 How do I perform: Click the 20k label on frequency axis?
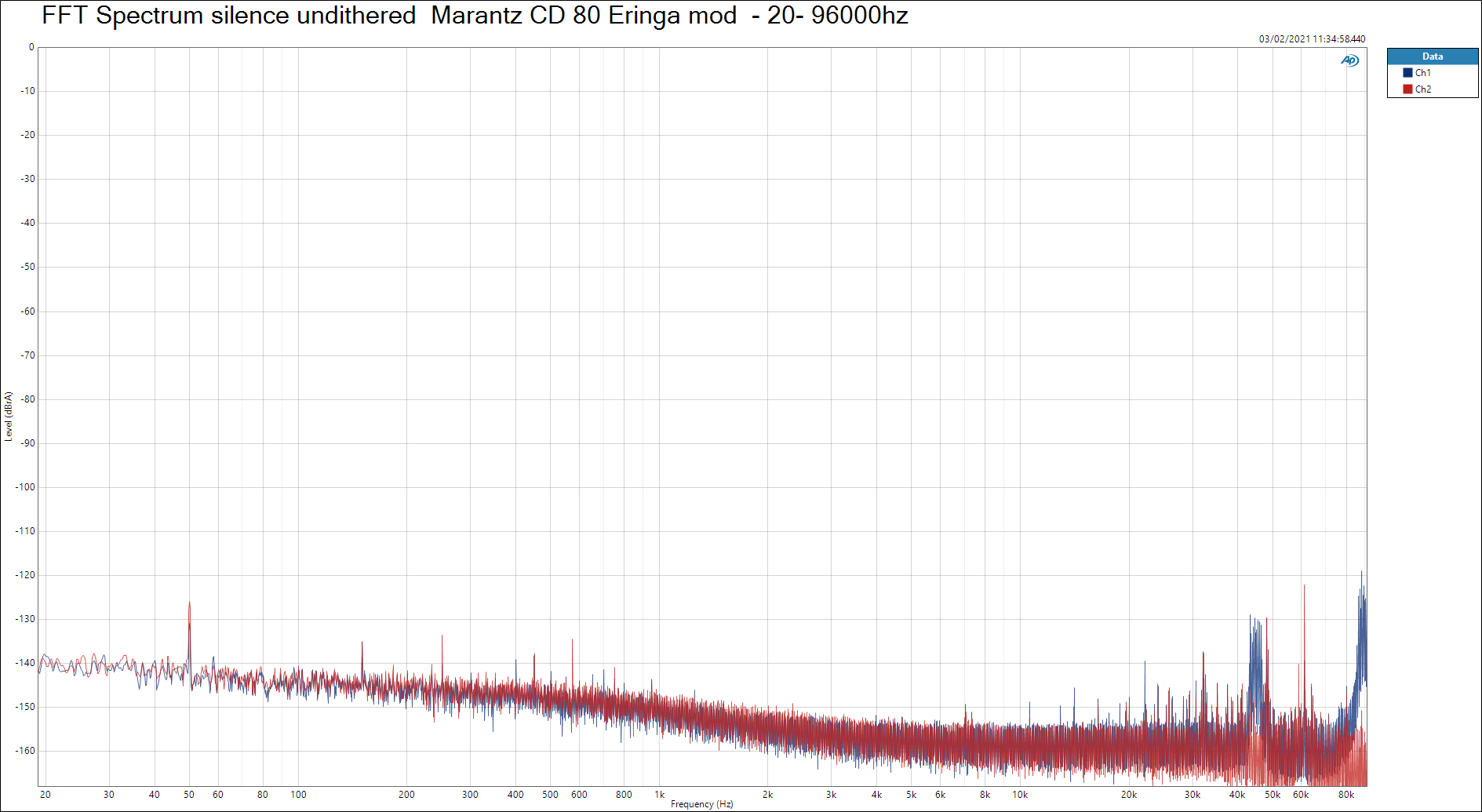1128,795
